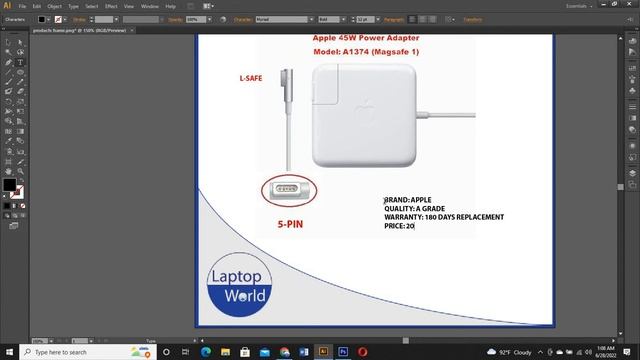This screenshot has width=640, height=360.
Task: Enable Draw Normal mode
Action: point(7,215)
